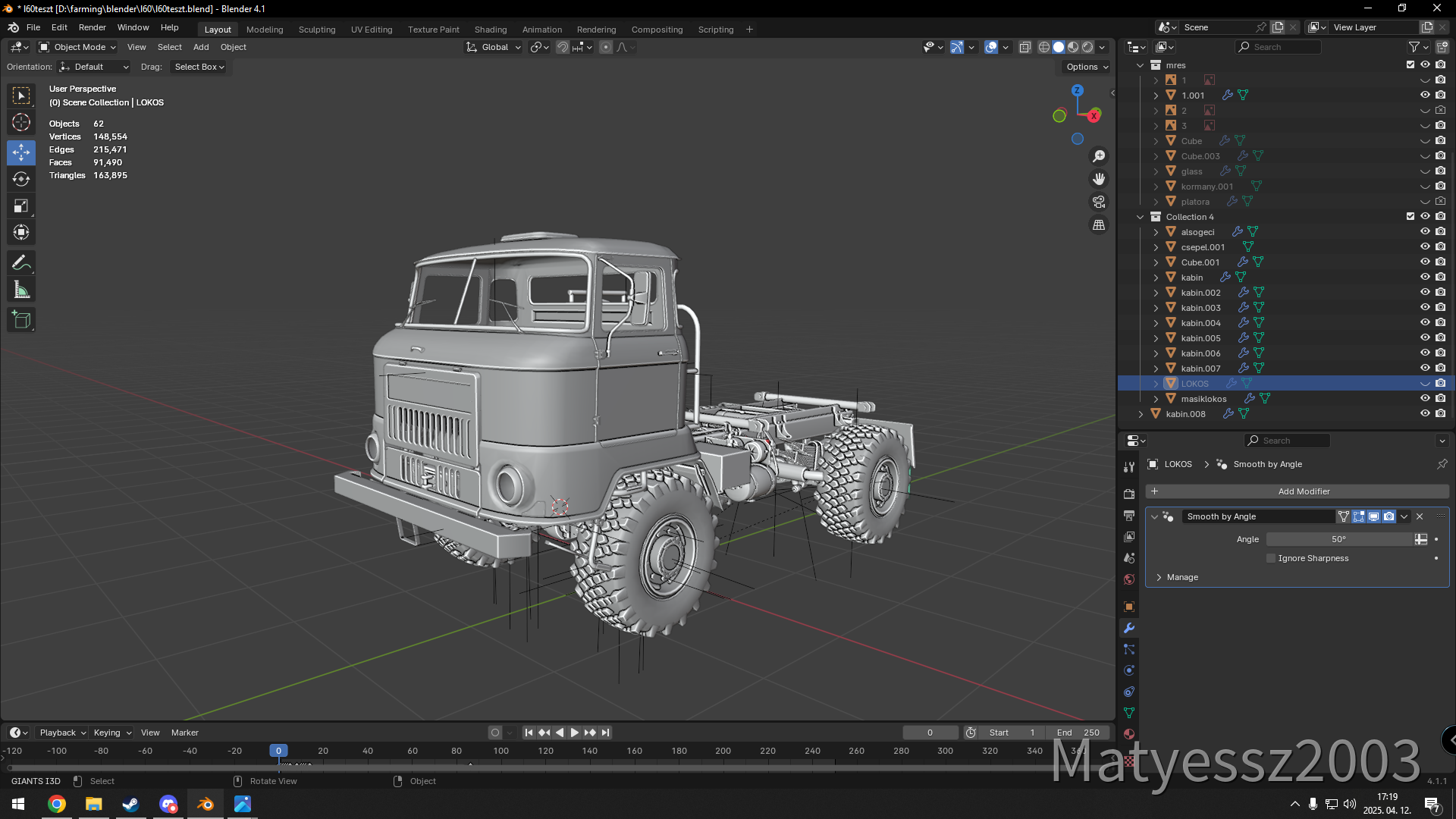
Task: Enable the Ignore Sharpness checkbox
Action: 1272,558
